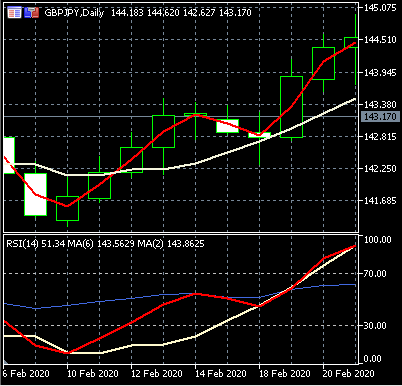Click the 142.815 price scale label
The width and height of the screenshot is (402, 386).
tap(380, 137)
